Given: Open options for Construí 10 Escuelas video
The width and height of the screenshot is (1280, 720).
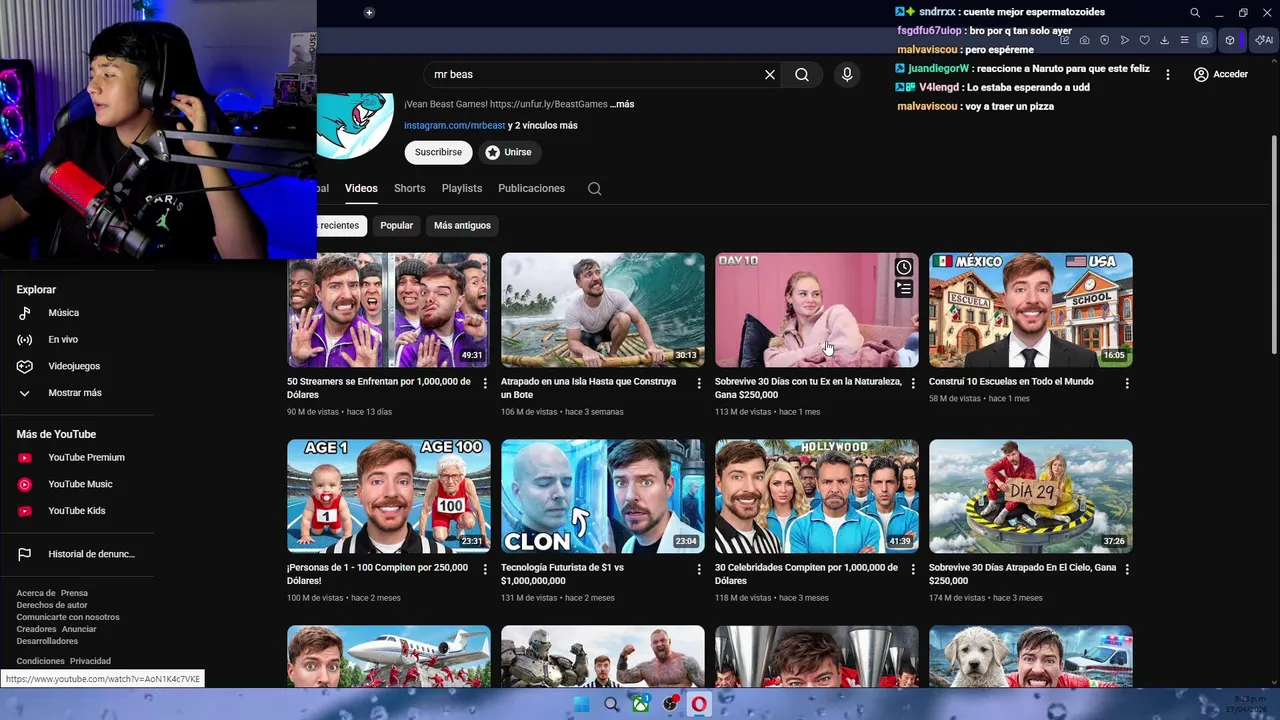Looking at the screenshot, I should coord(1127,383).
